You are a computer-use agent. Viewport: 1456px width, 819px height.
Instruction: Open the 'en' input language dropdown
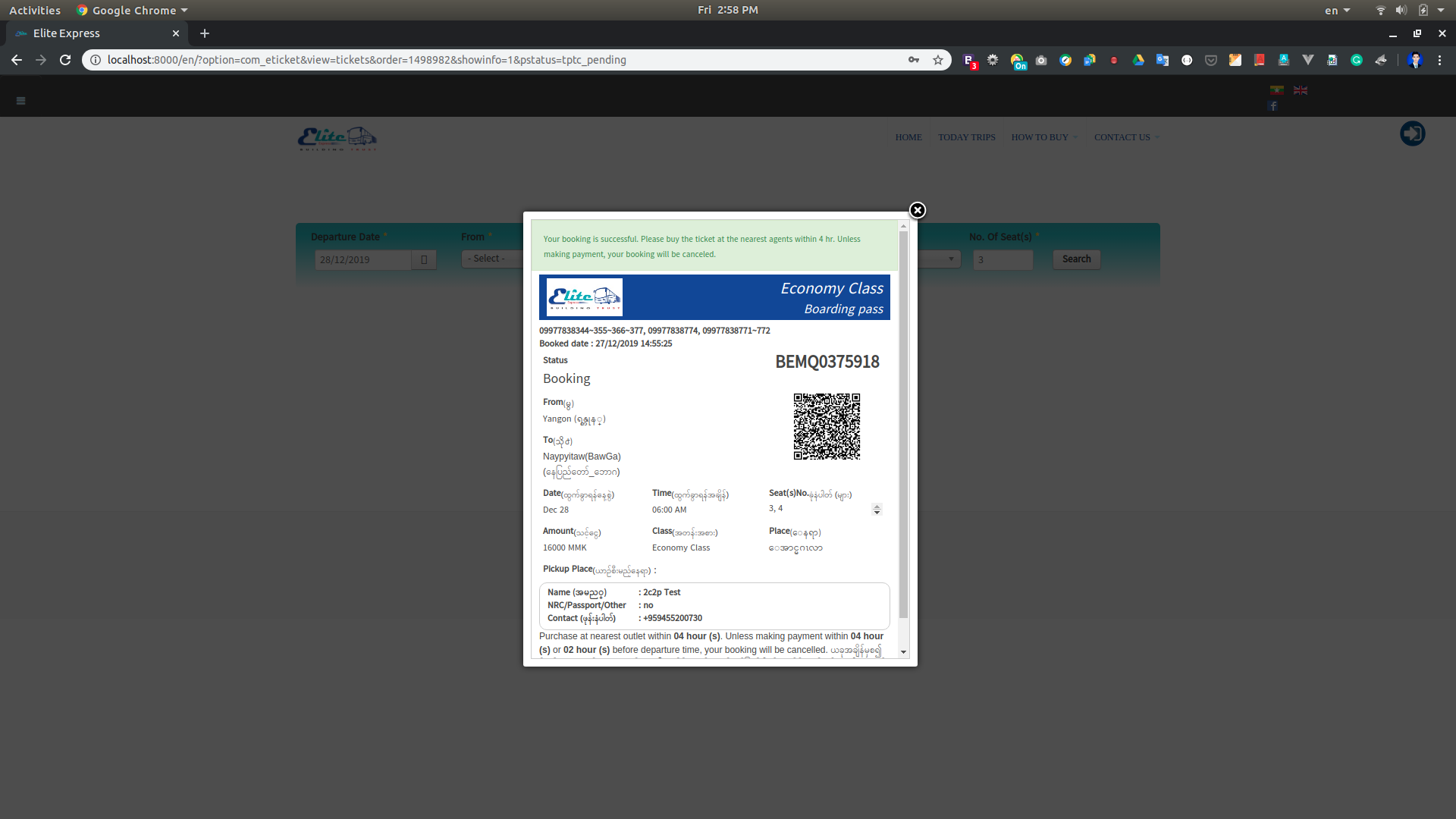(x=1337, y=10)
